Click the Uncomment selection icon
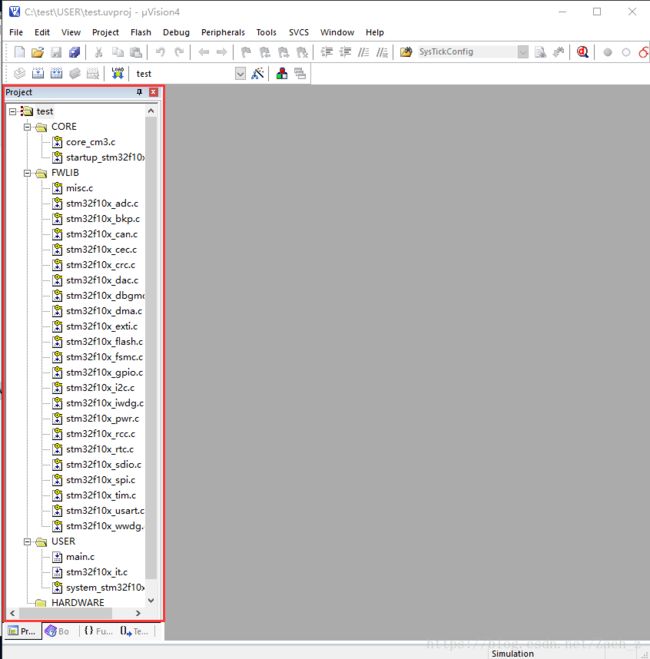Image resolution: width=650 pixels, height=659 pixels. (x=382, y=52)
